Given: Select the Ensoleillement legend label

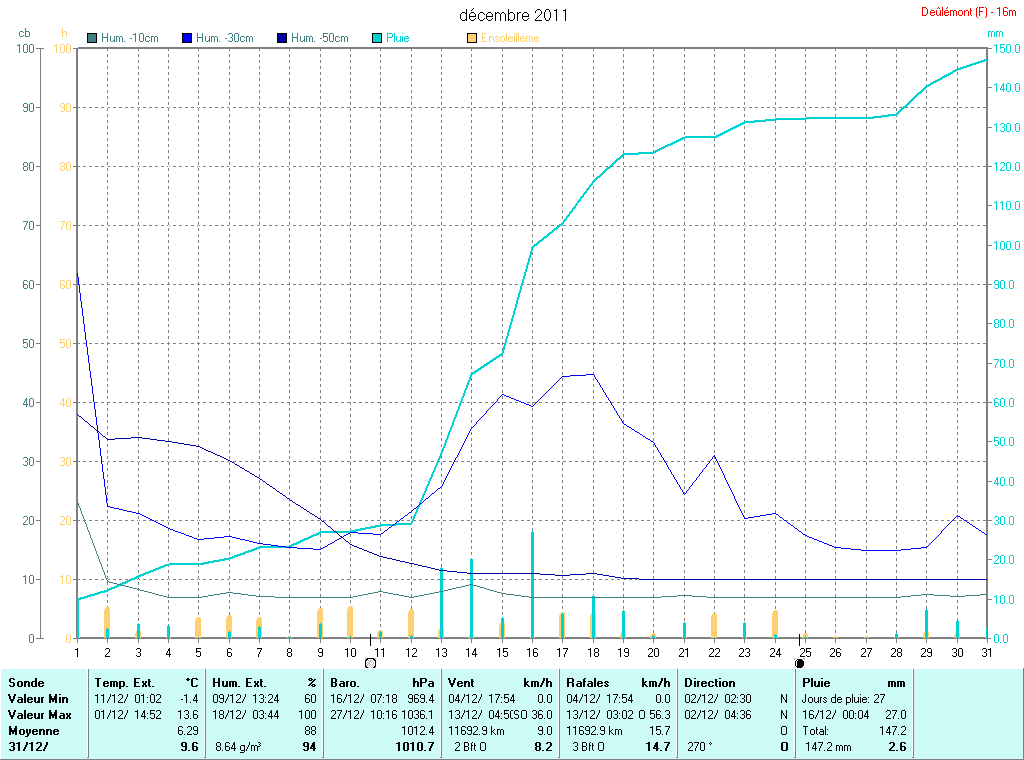Looking at the screenshot, I should [x=510, y=38].
